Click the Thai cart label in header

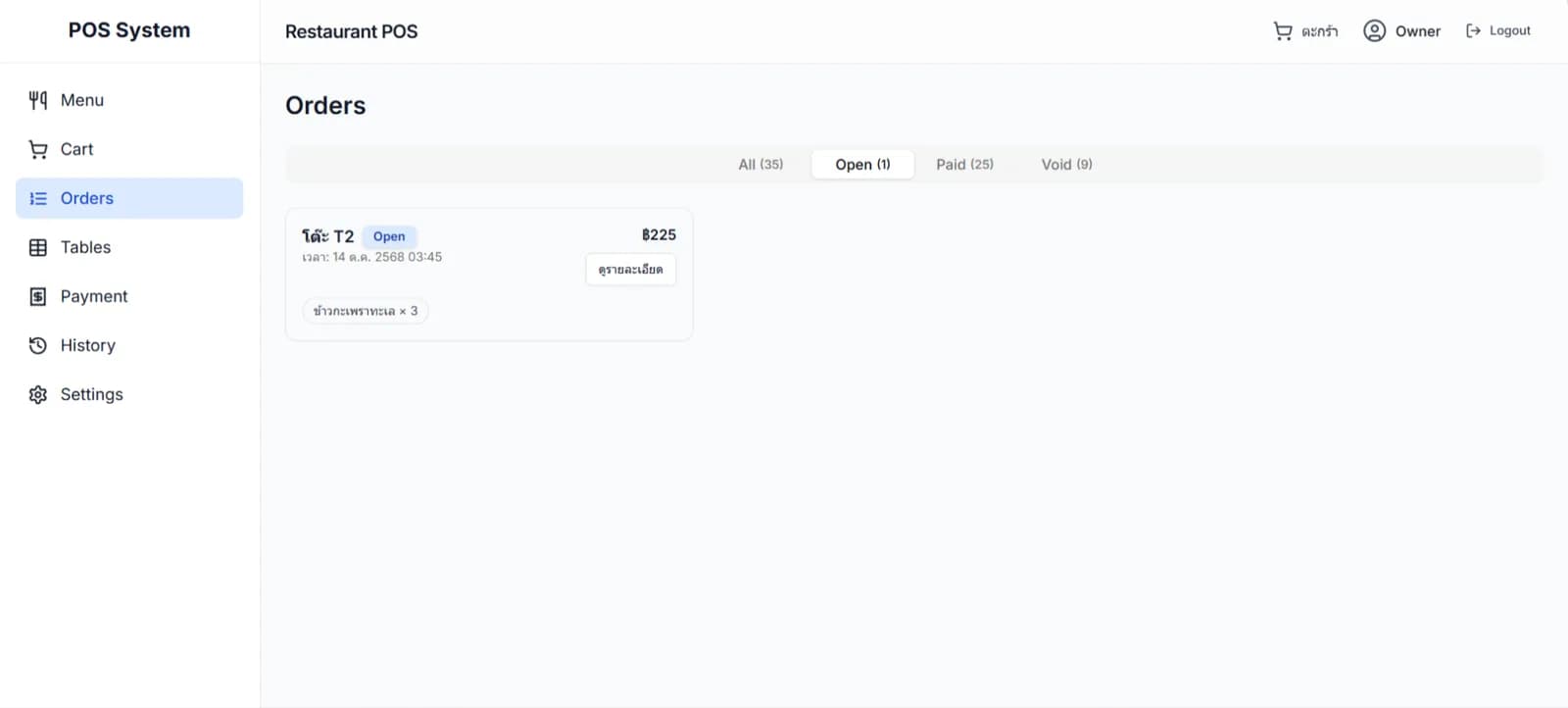1320,31
